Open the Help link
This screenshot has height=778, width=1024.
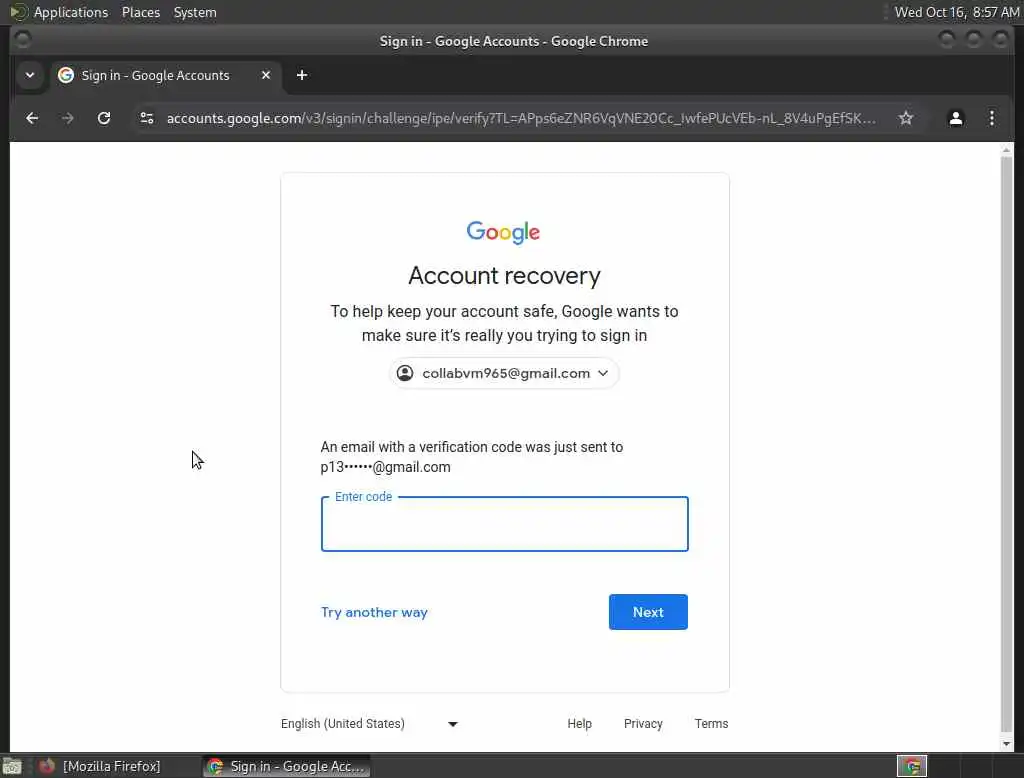point(579,724)
